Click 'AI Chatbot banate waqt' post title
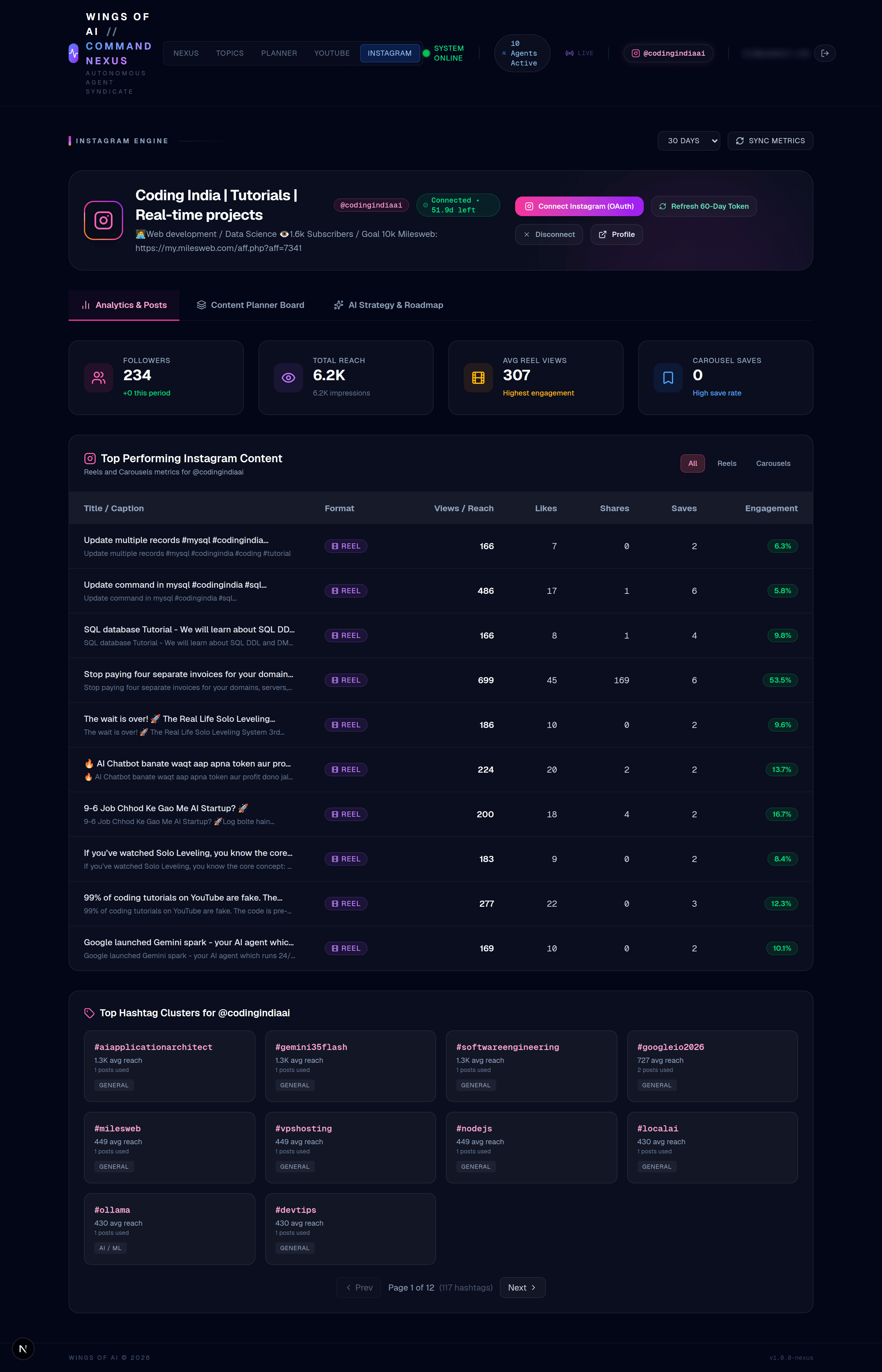Screen dimensions: 882x1372 [x=187, y=763]
